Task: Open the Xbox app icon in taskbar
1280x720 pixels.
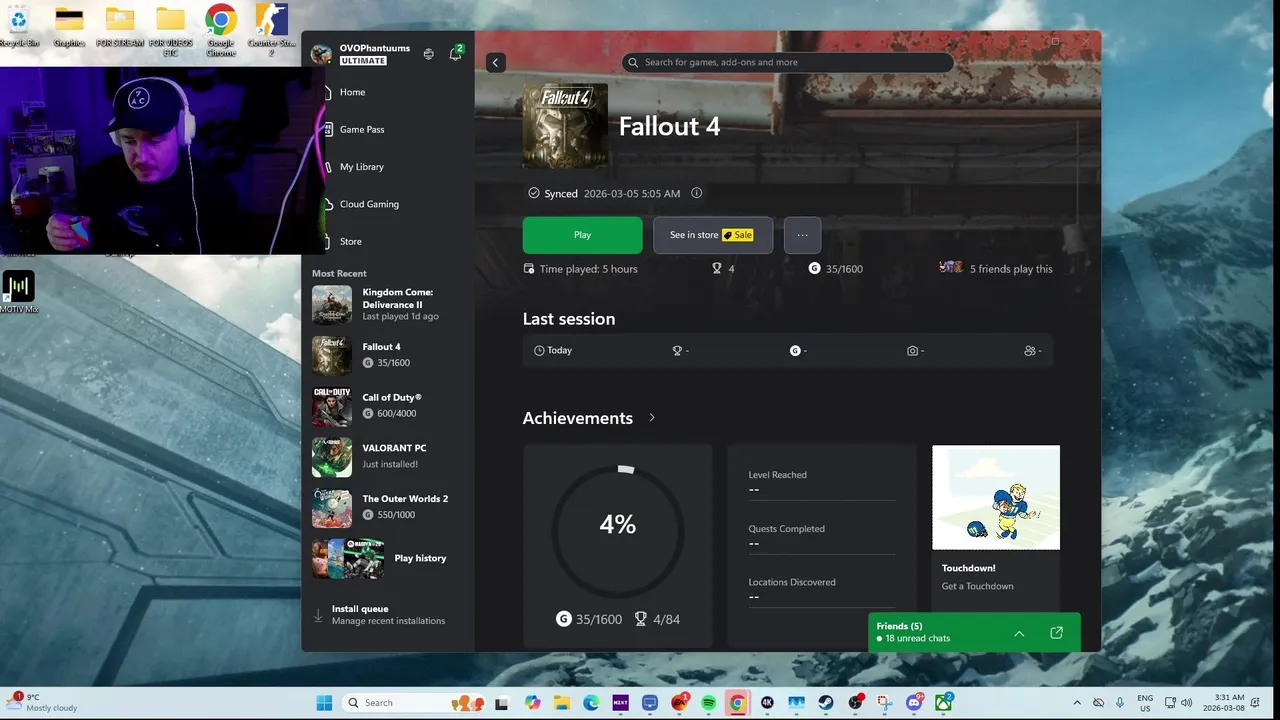Action: [x=943, y=703]
